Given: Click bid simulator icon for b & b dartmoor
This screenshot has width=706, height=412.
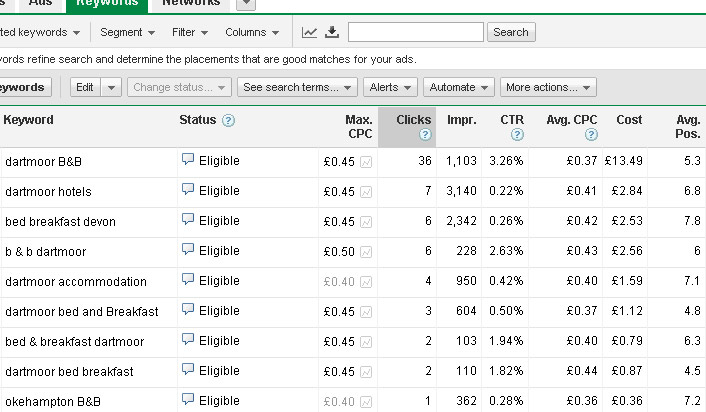Looking at the screenshot, I should click(x=366, y=252).
